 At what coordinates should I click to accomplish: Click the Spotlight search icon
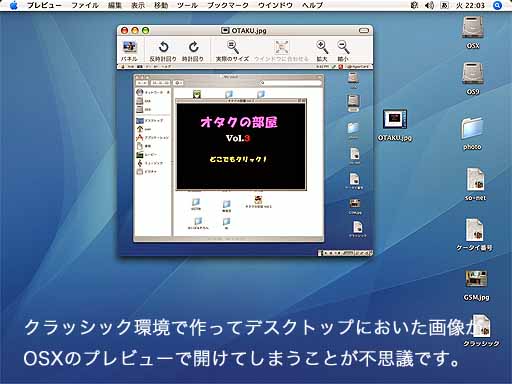(497, 5)
